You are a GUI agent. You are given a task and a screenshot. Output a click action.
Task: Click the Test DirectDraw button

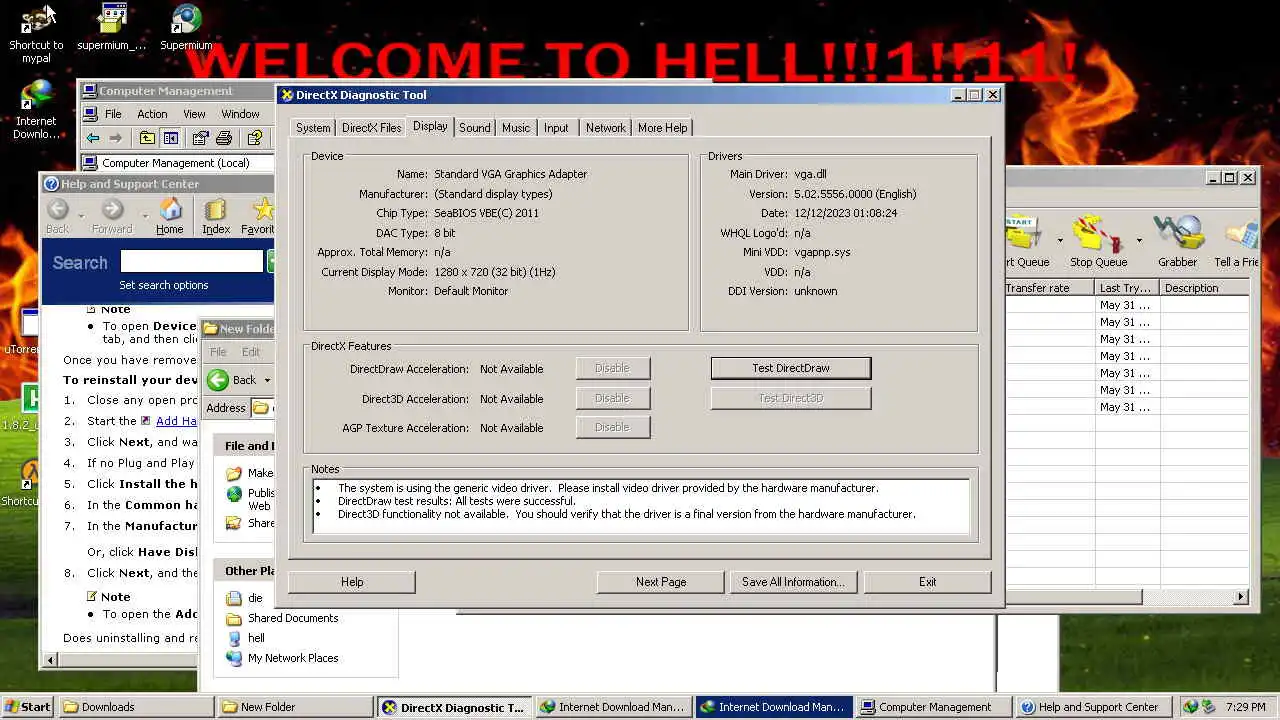pyautogui.click(x=791, y=368)
